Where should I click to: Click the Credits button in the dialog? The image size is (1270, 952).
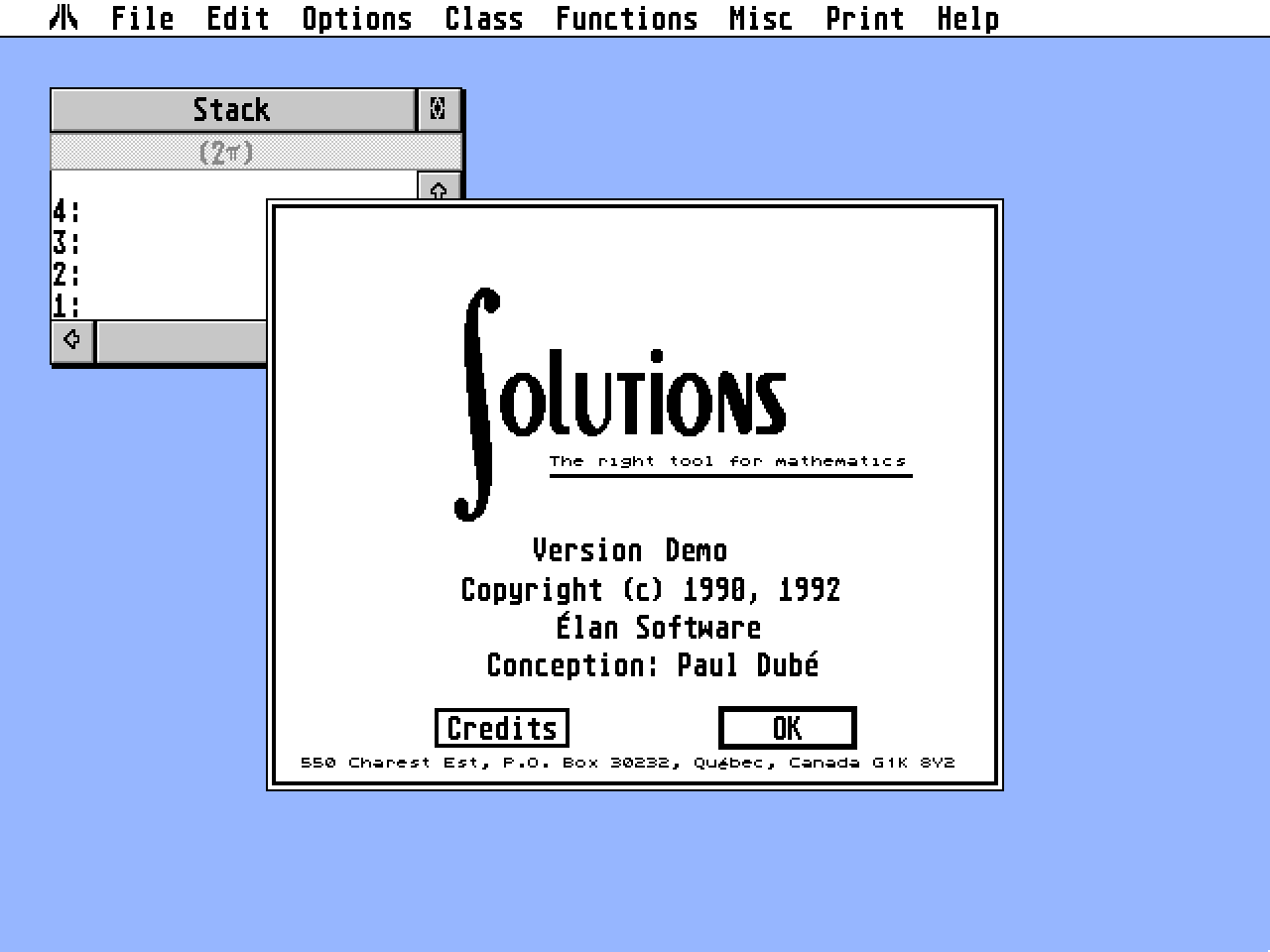[x=502, y=728]
